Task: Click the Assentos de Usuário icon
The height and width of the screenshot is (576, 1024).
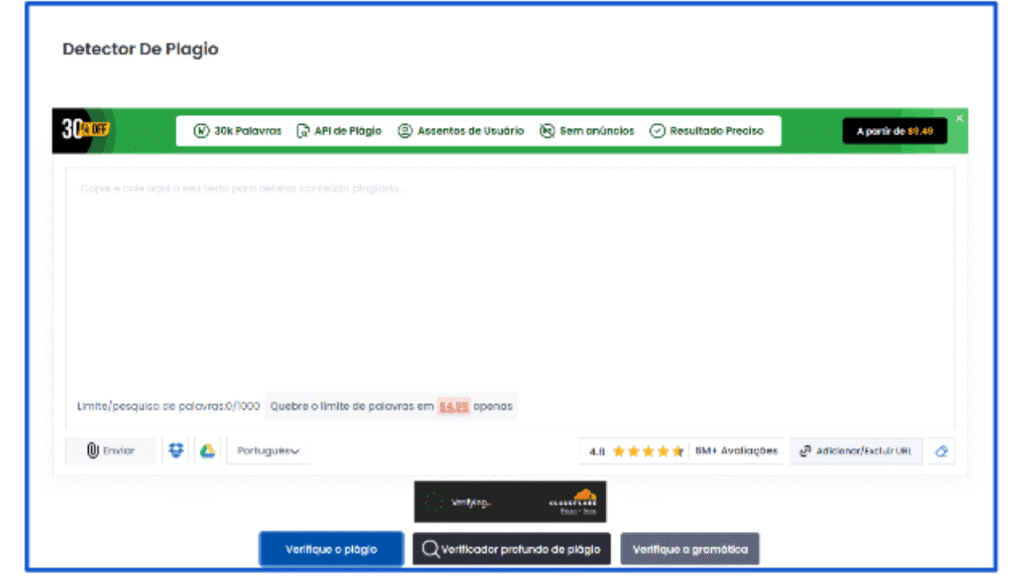Action: tap(405, 131)
